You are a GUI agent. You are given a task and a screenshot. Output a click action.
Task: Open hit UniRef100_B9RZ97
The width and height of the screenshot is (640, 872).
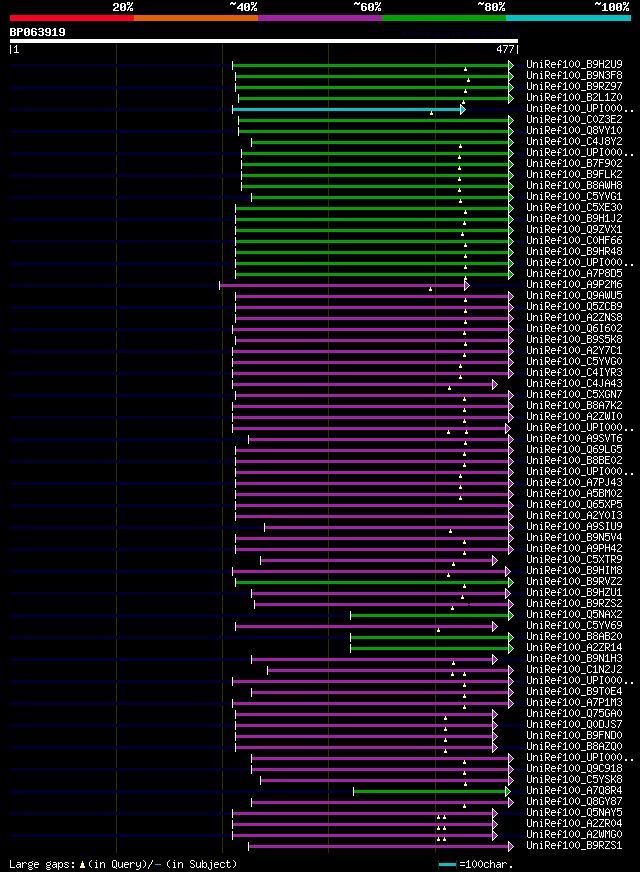[574, 86]
